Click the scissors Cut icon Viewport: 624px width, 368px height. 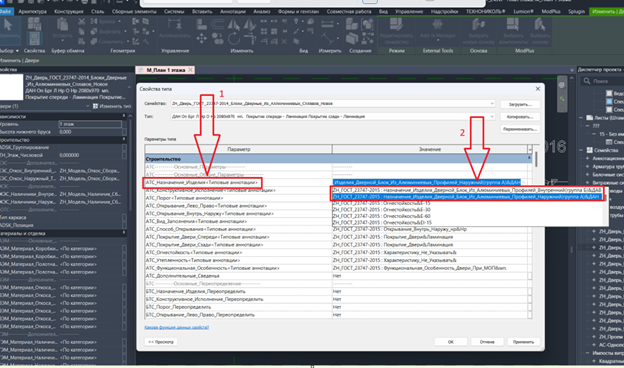pyautogui.click(x=82, y=21)
